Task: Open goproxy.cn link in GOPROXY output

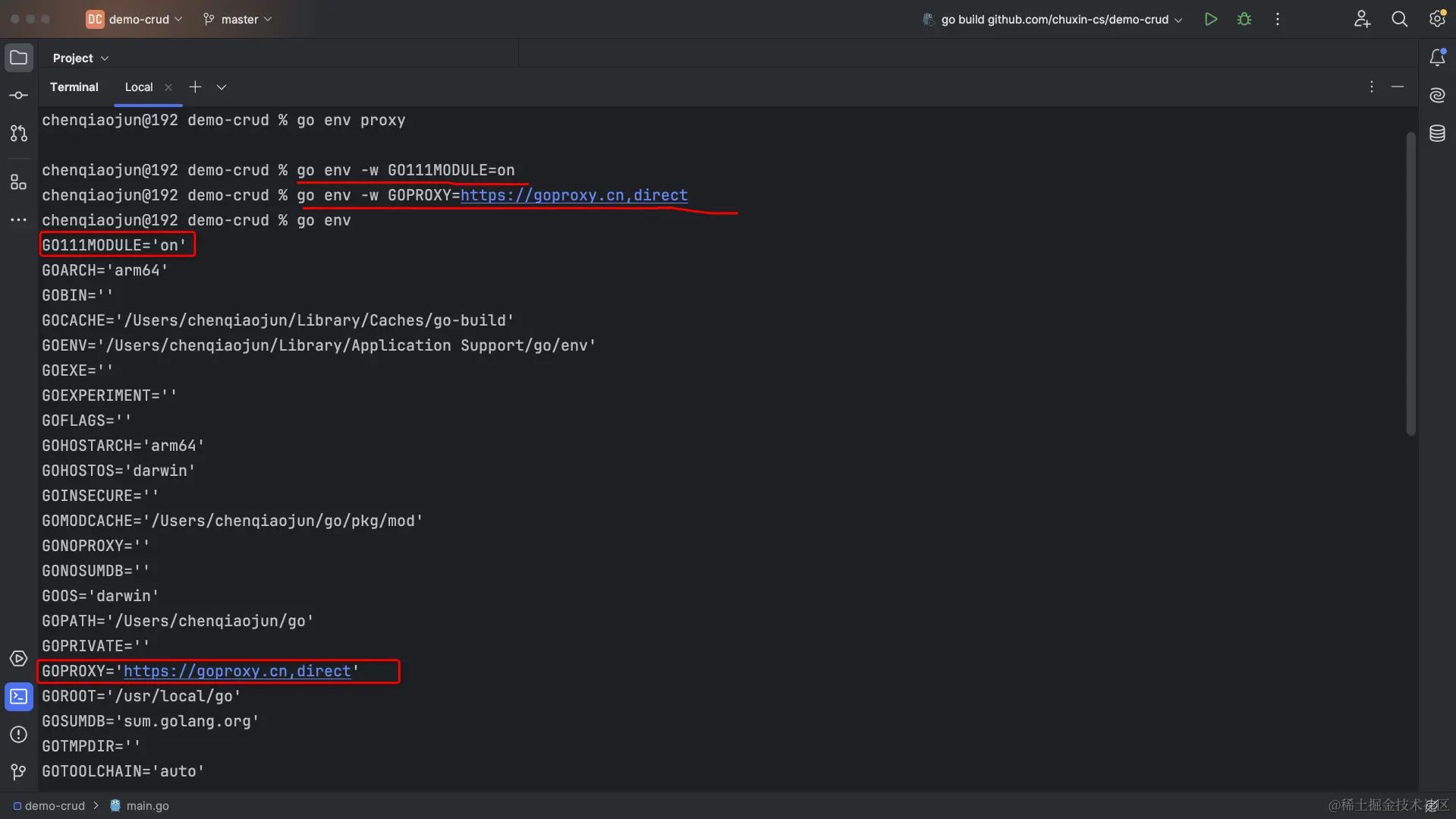Action: [x=237, y=671]
